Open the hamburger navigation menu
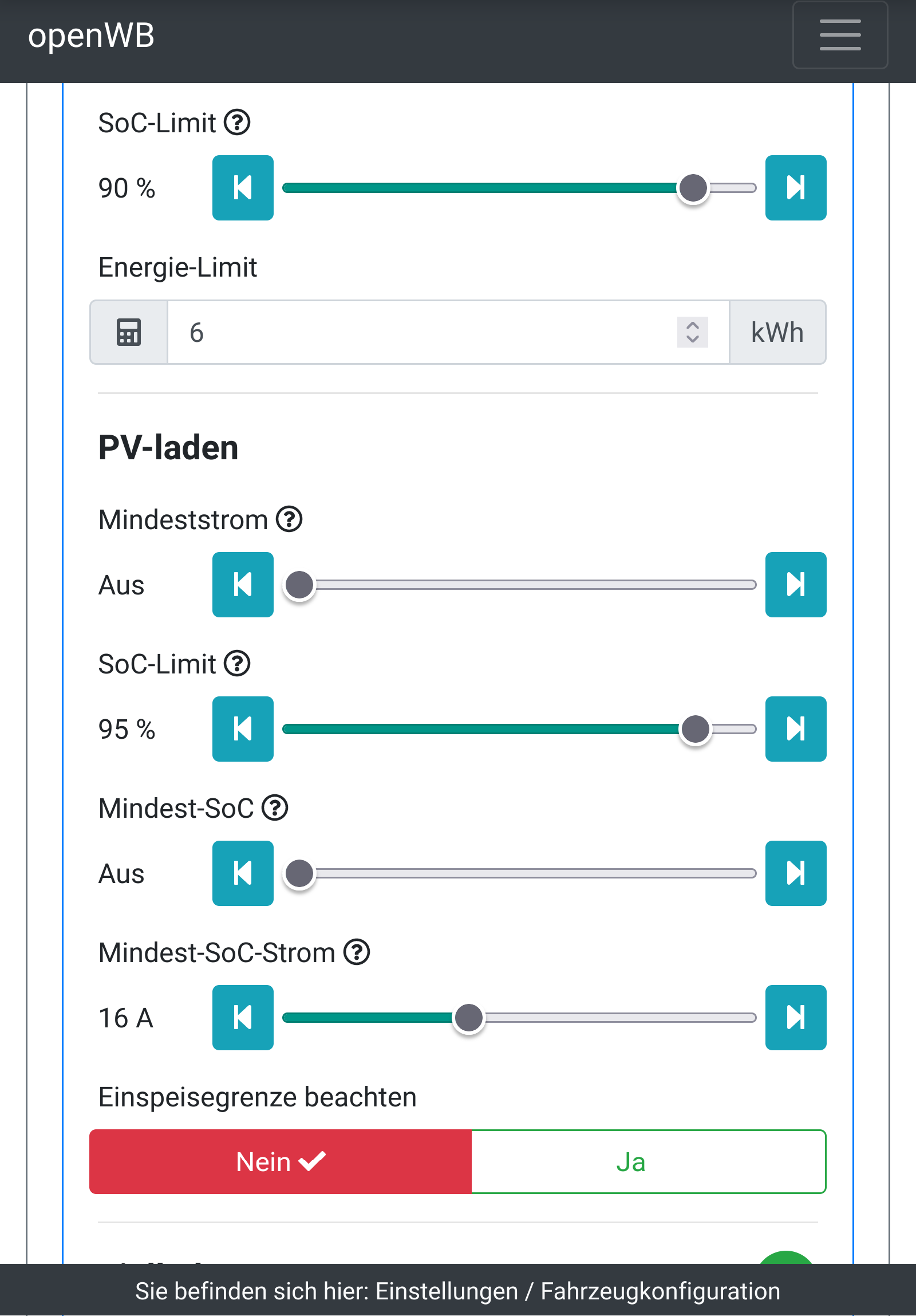Image resolution: width=916 pixels, height=1316 pixels. [839, 35]
